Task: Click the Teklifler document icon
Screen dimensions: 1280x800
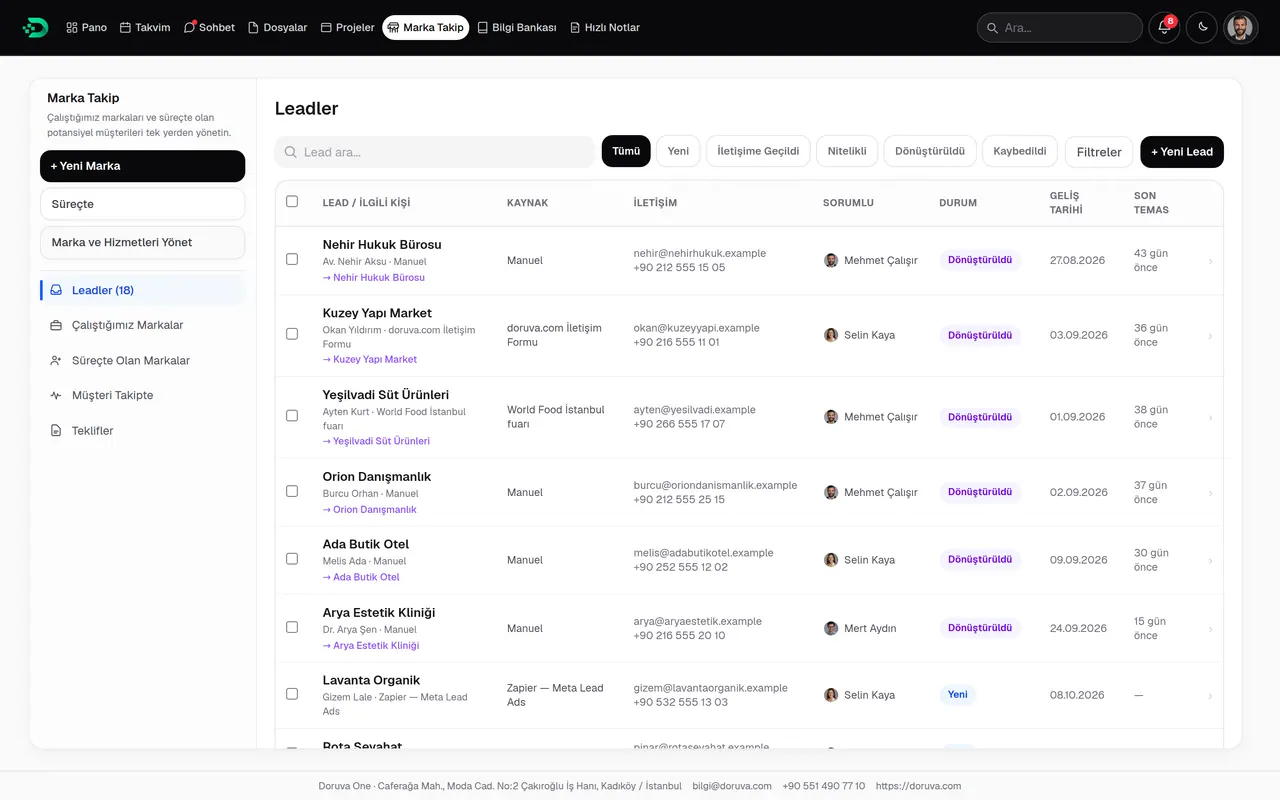Action: pyautogui.click(x=56, y=431)
